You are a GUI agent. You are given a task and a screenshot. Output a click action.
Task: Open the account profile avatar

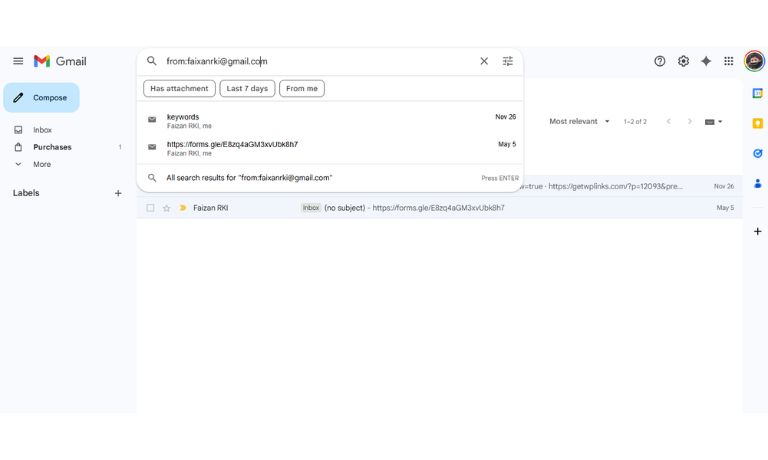click(754, 61)
